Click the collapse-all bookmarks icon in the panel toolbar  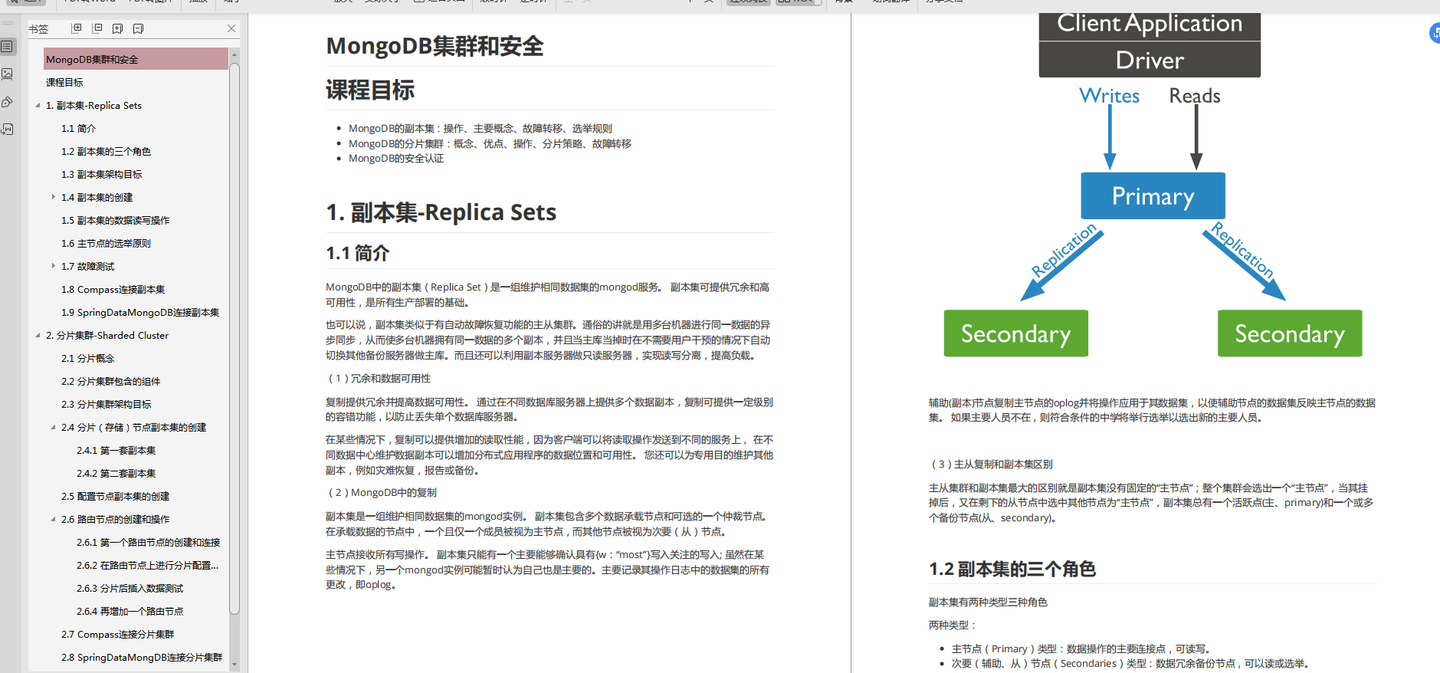(x=97, y=29)
